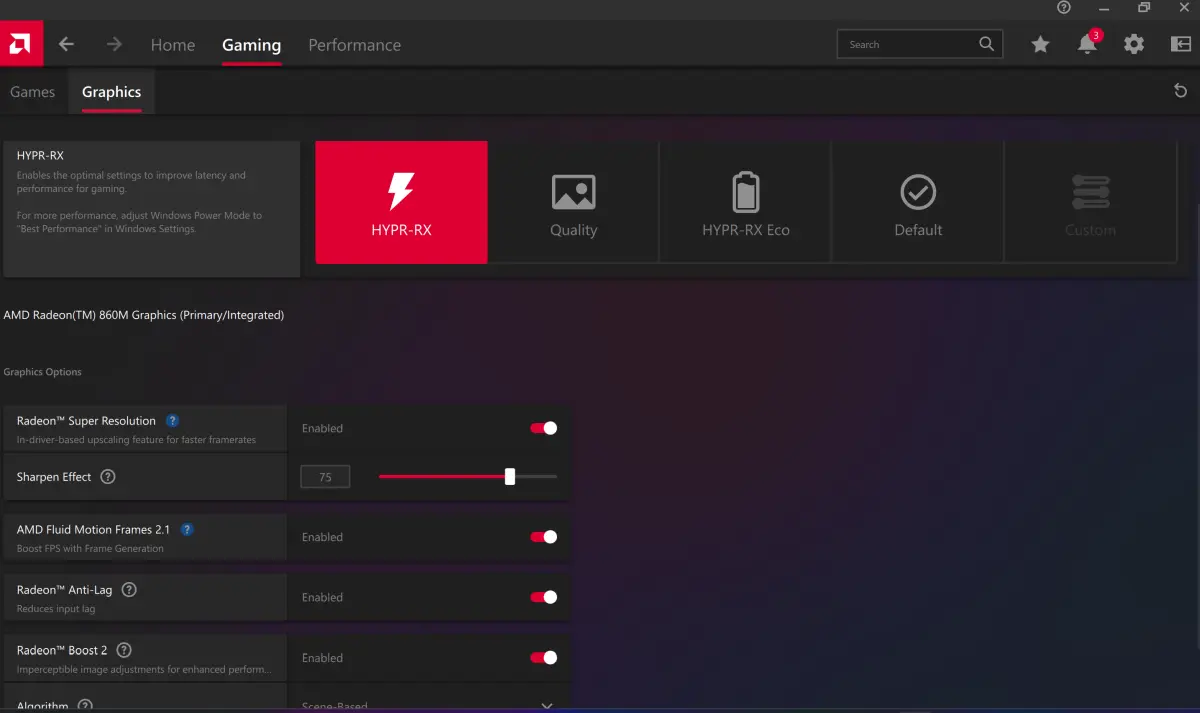Click help icon next to Sharpen Effect
Viewport: 1200px width, 713px height.
[x=108, y=477]
